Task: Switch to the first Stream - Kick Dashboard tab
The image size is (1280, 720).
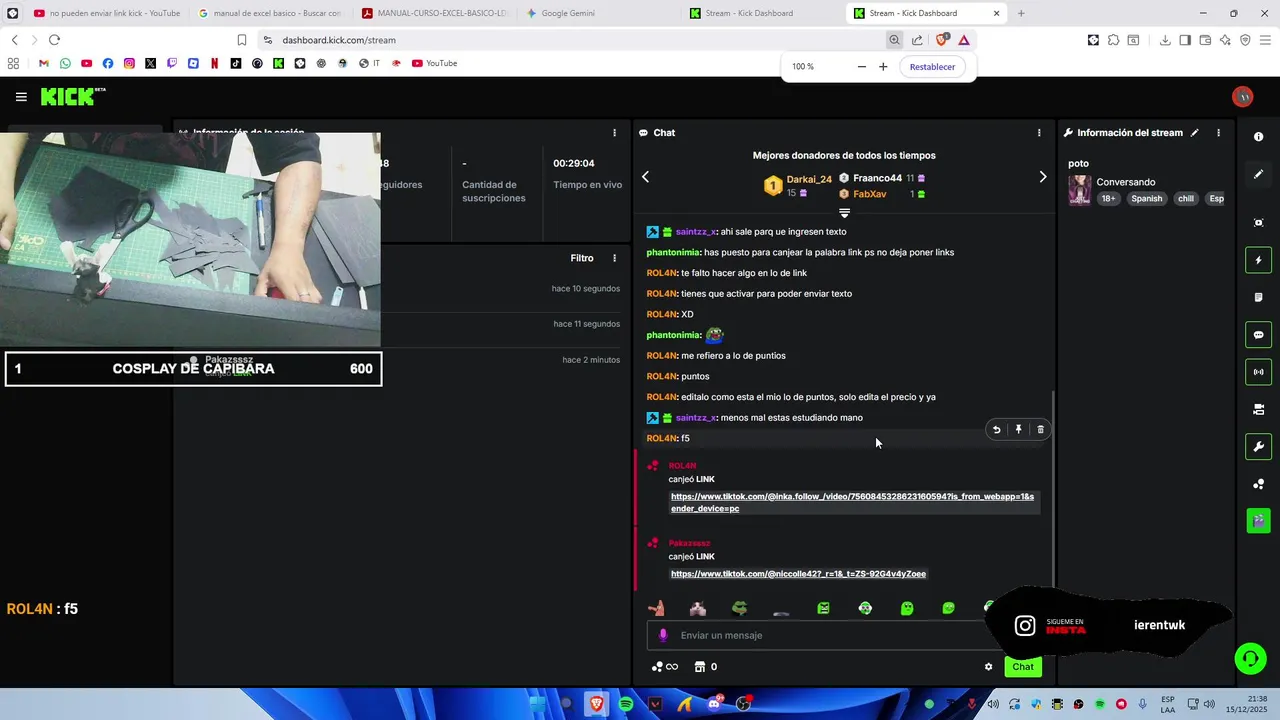Action: click(x=762, y=13)
